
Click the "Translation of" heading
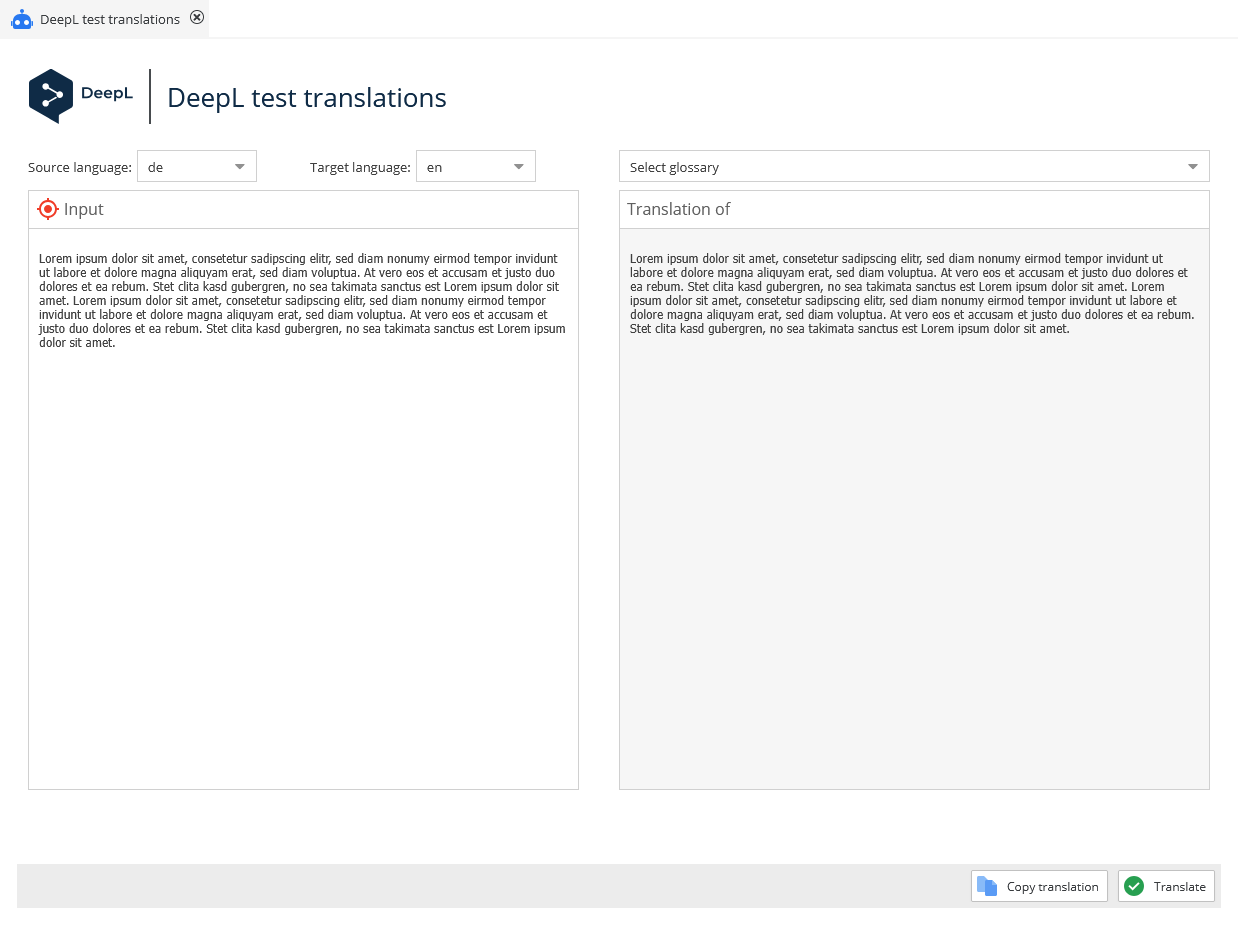[679, 209]
